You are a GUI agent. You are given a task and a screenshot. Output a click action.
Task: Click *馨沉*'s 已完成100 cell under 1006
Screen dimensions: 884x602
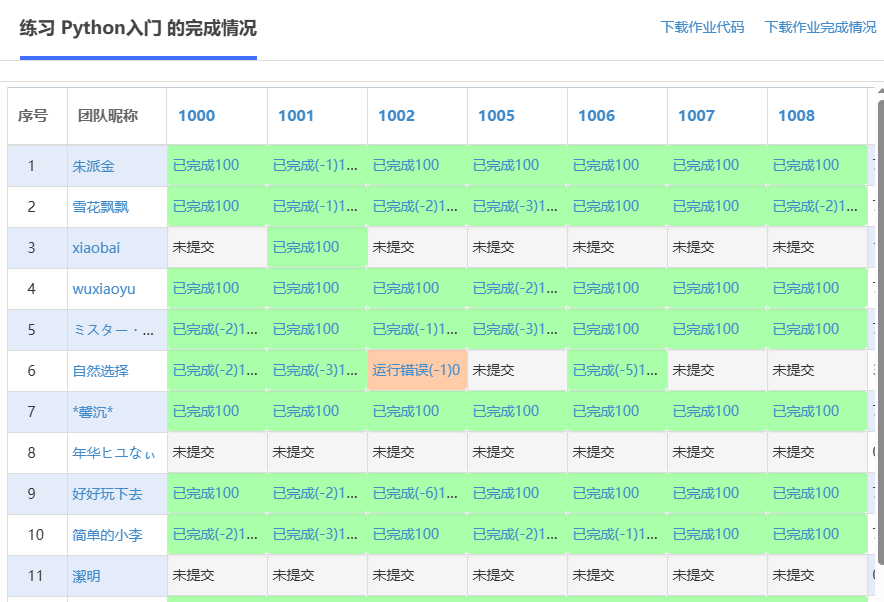coord(617,411)
